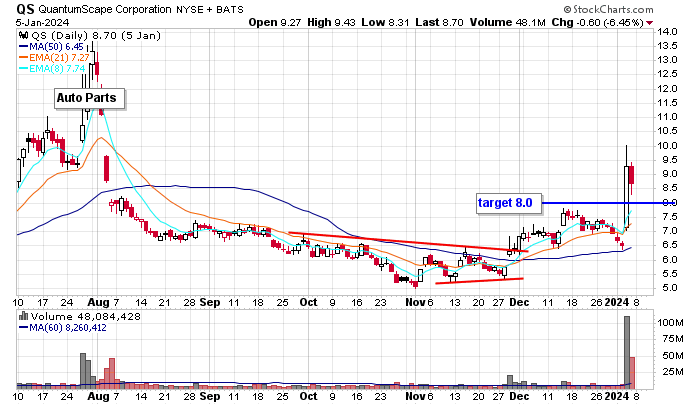Click the Chg -0.60 (-6.45%) value
Screen dimensions: 700x405
pyautogui.click(x=597, y=22)
